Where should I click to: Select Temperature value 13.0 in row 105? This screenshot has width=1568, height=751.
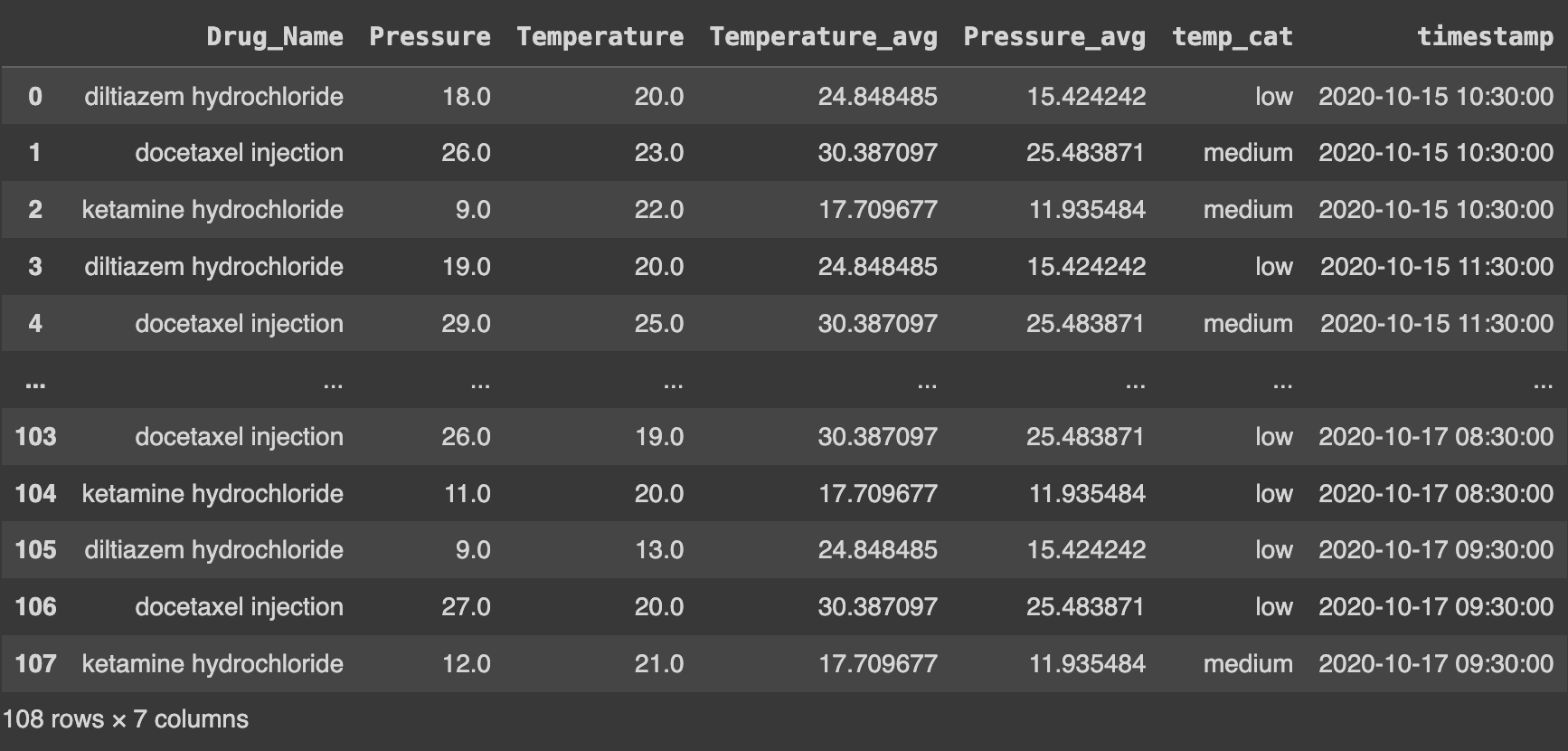coord(658,549)
